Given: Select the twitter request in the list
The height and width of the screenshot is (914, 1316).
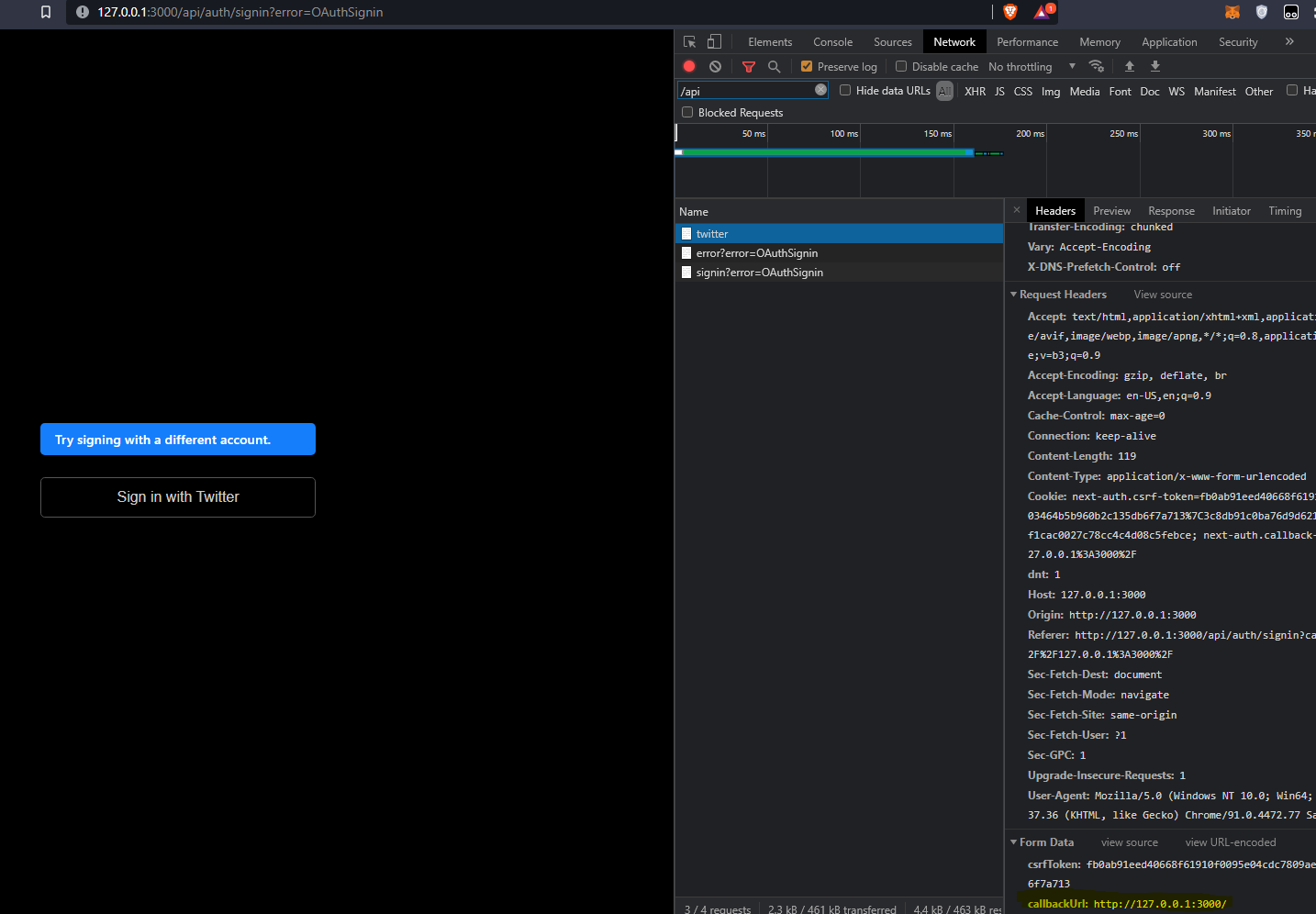Looking at the screenshot, I should click(x=712, y=233).
